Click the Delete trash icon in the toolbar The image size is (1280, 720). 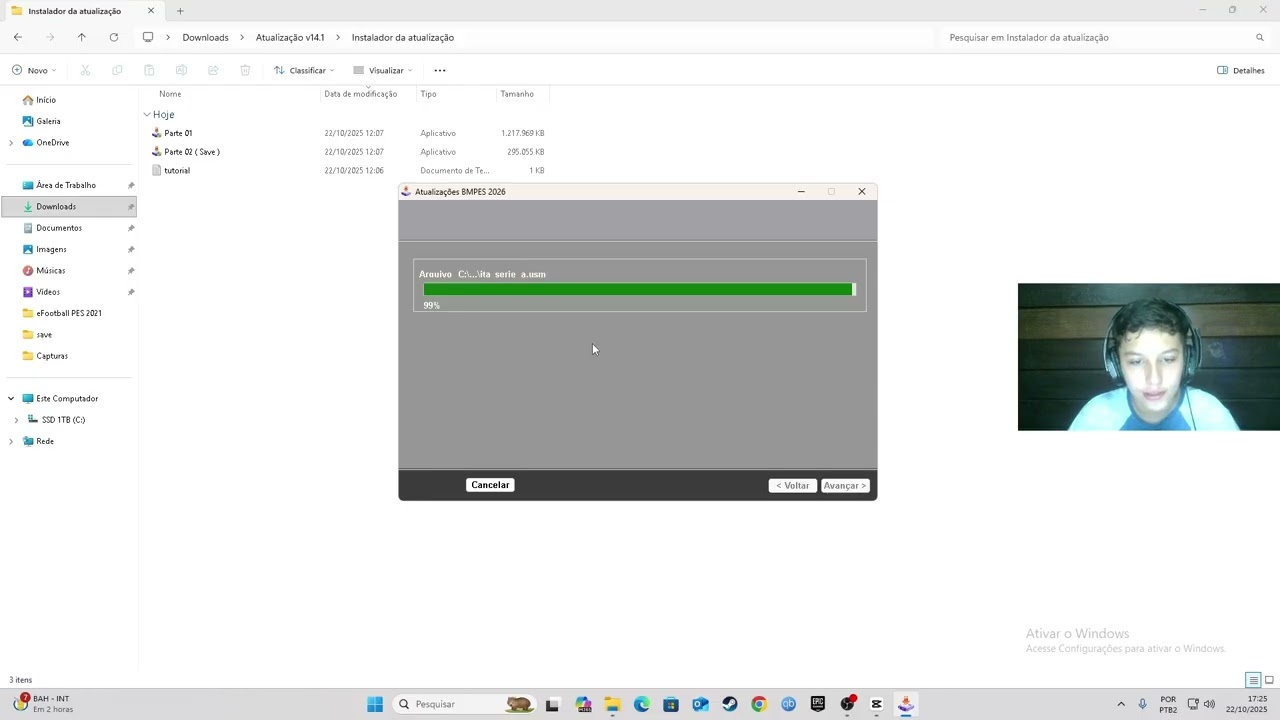pos(245,71)
